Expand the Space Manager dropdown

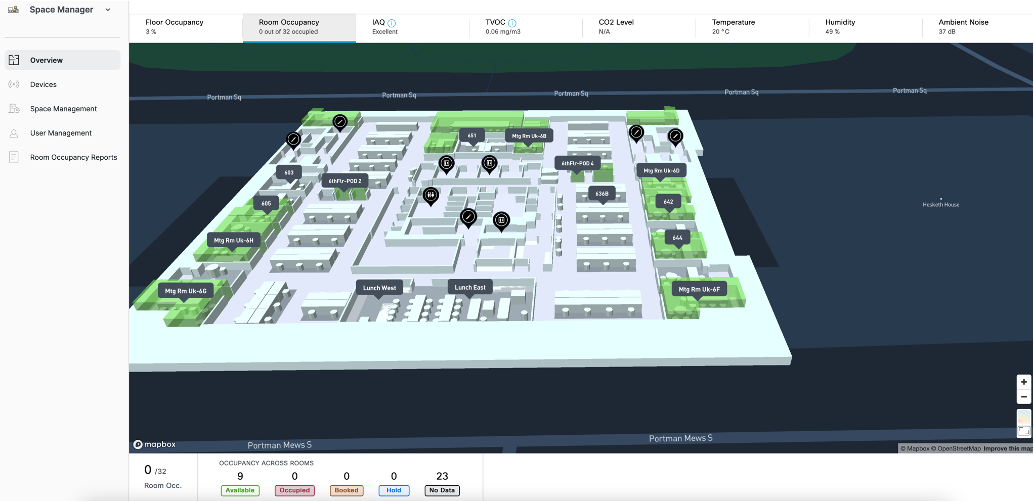(x=104, y=10)
